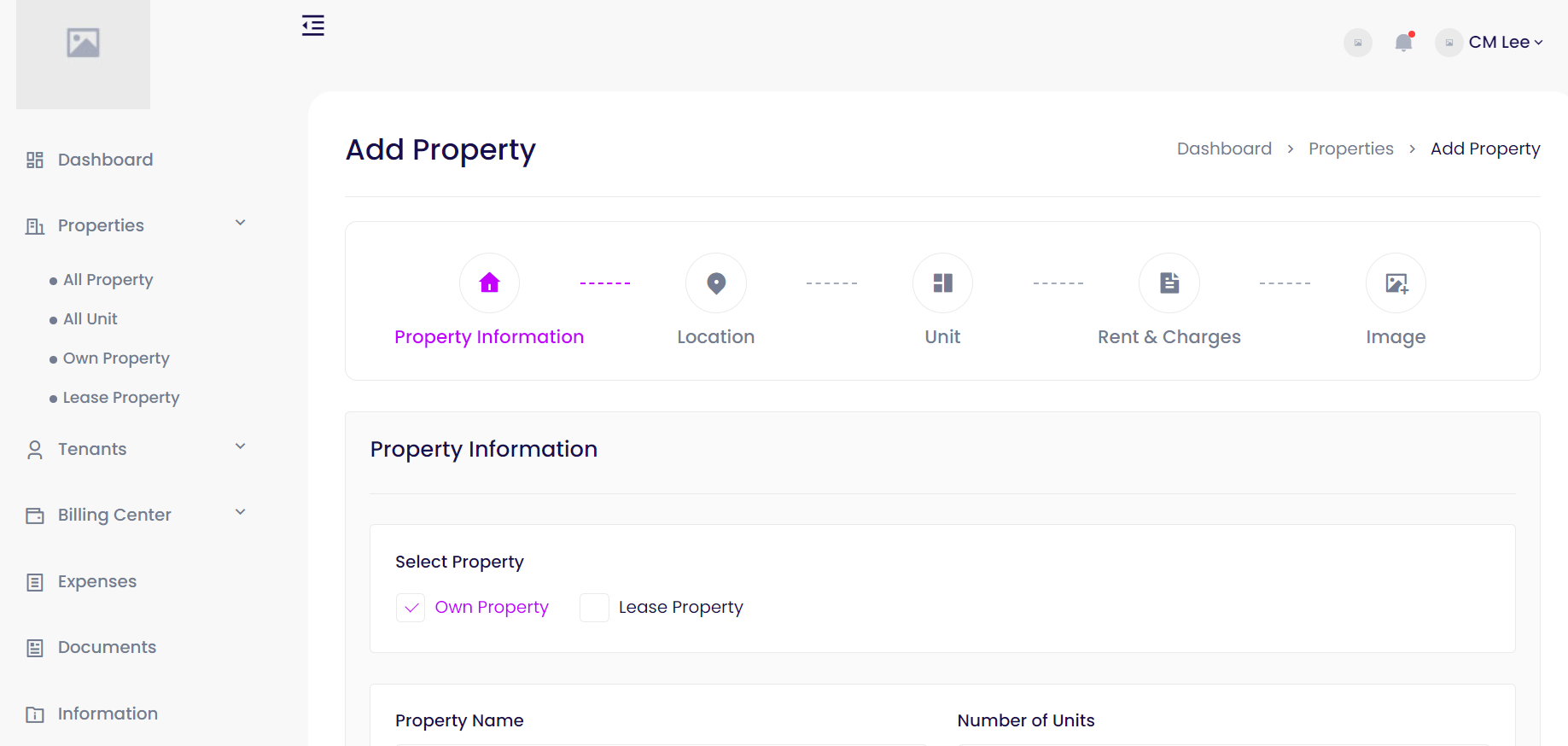This screenshot has height=746, width=1568.
Task: Check the Lease Property checkbox
Action: [x=594, y=608]
